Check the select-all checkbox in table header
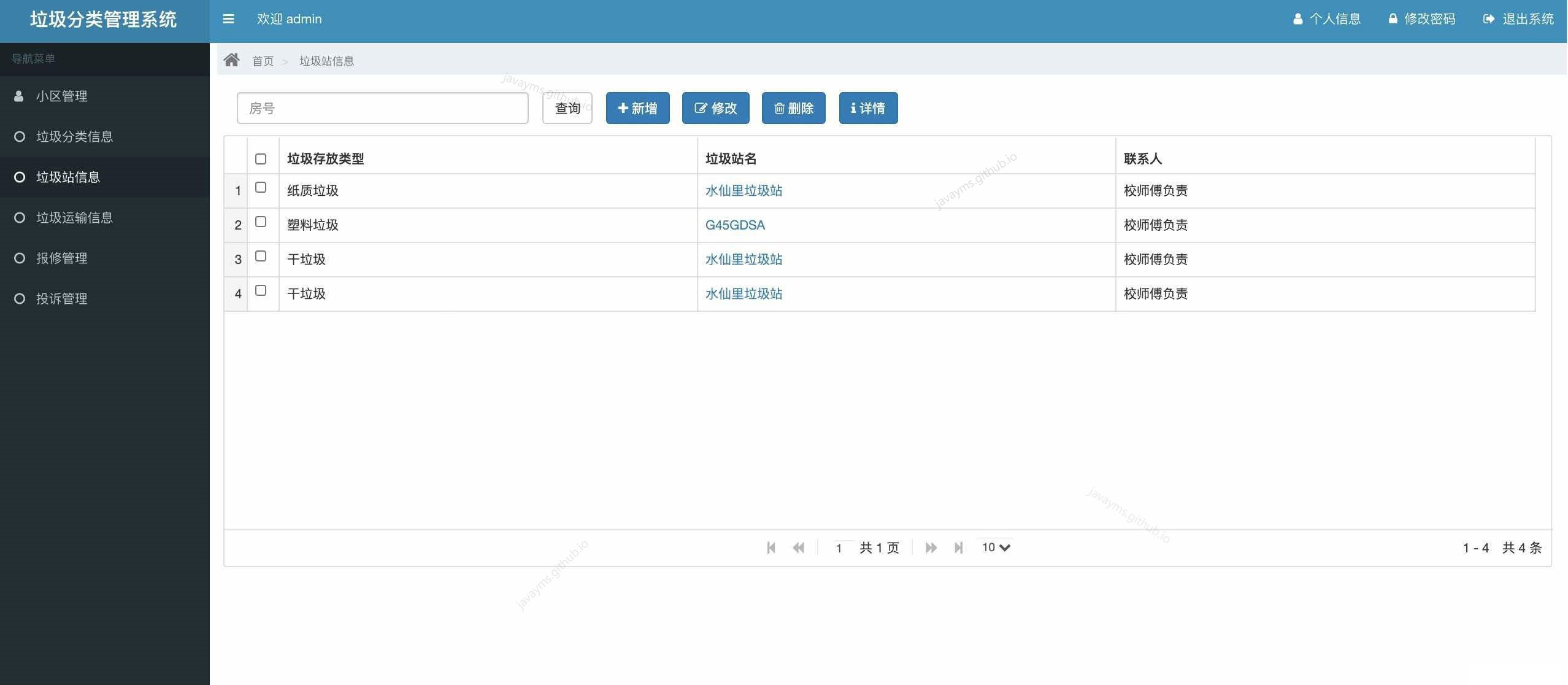This screenshot has height=685, width=1568. 261,158
